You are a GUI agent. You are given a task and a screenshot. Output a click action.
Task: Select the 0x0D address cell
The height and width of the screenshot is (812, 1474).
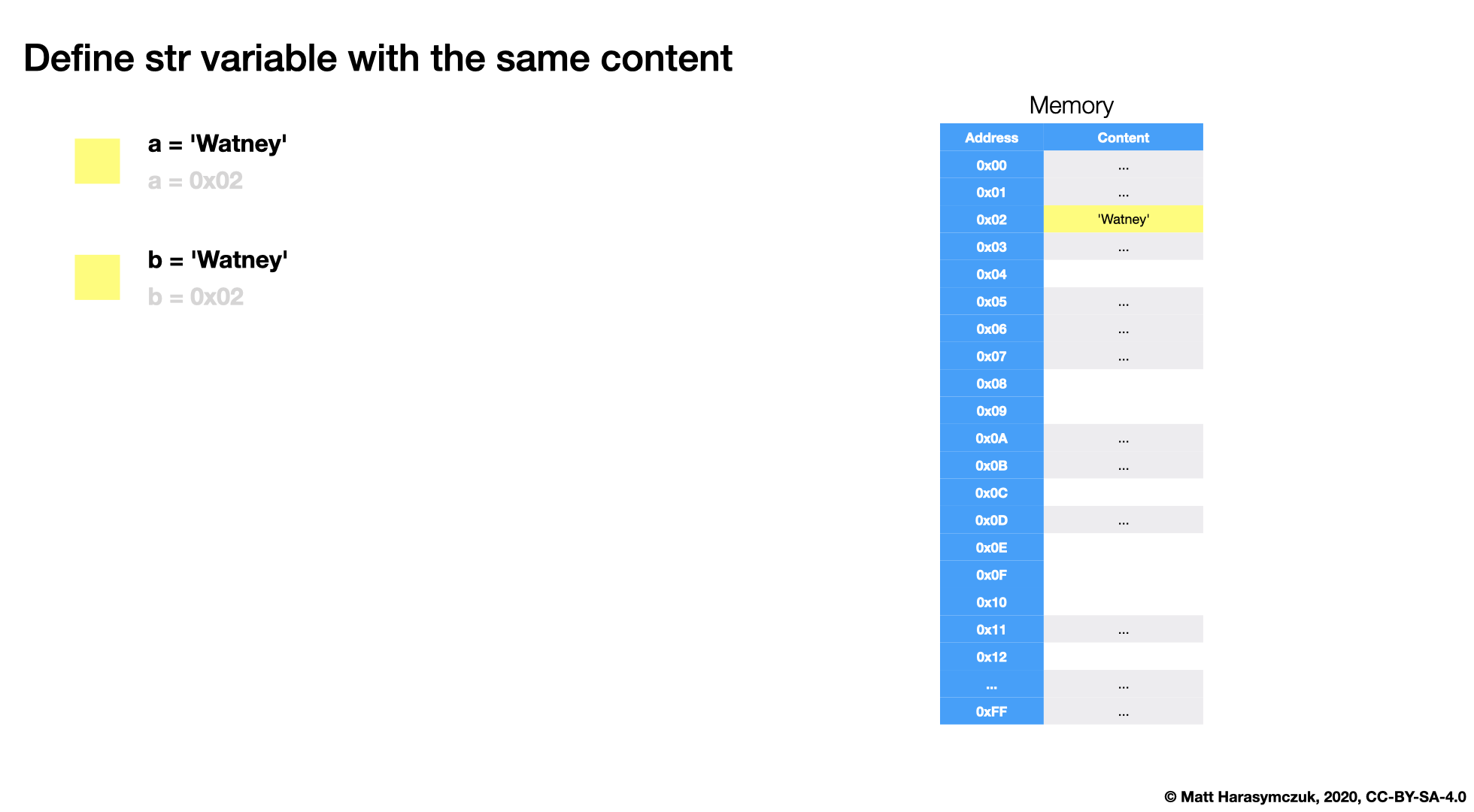[991, 520]
